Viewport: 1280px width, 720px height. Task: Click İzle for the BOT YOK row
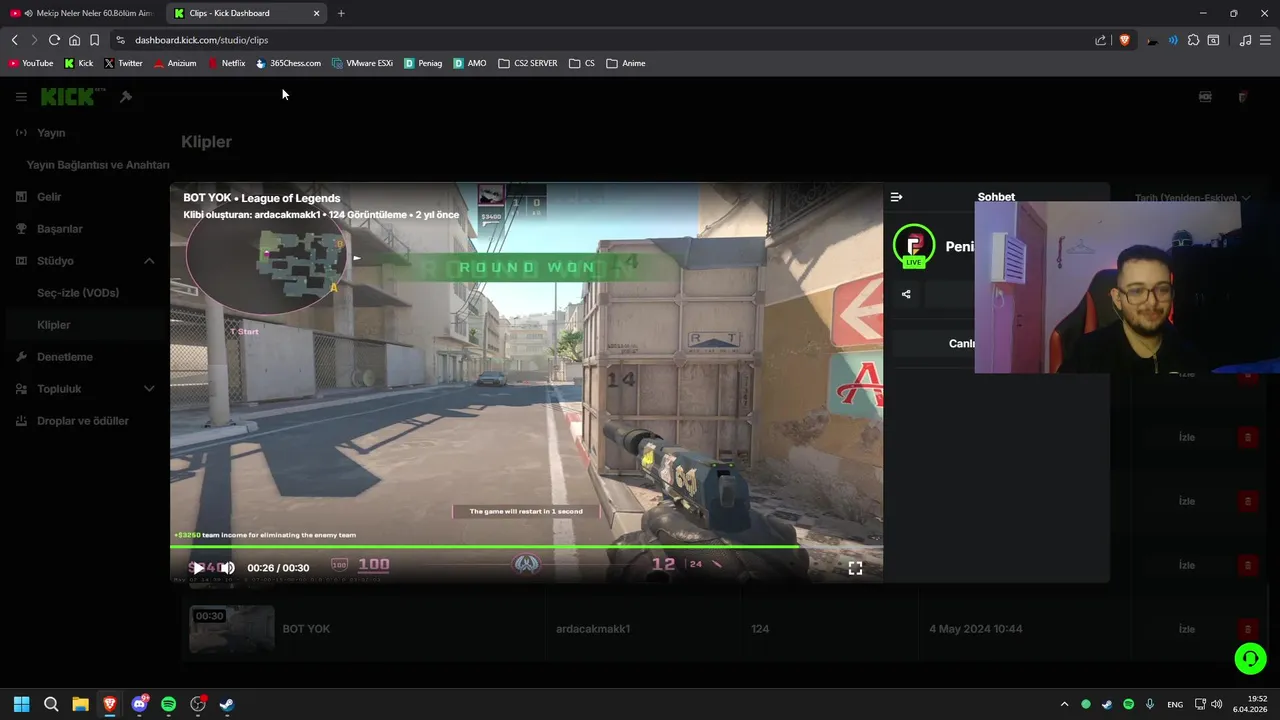[1187, 629]
